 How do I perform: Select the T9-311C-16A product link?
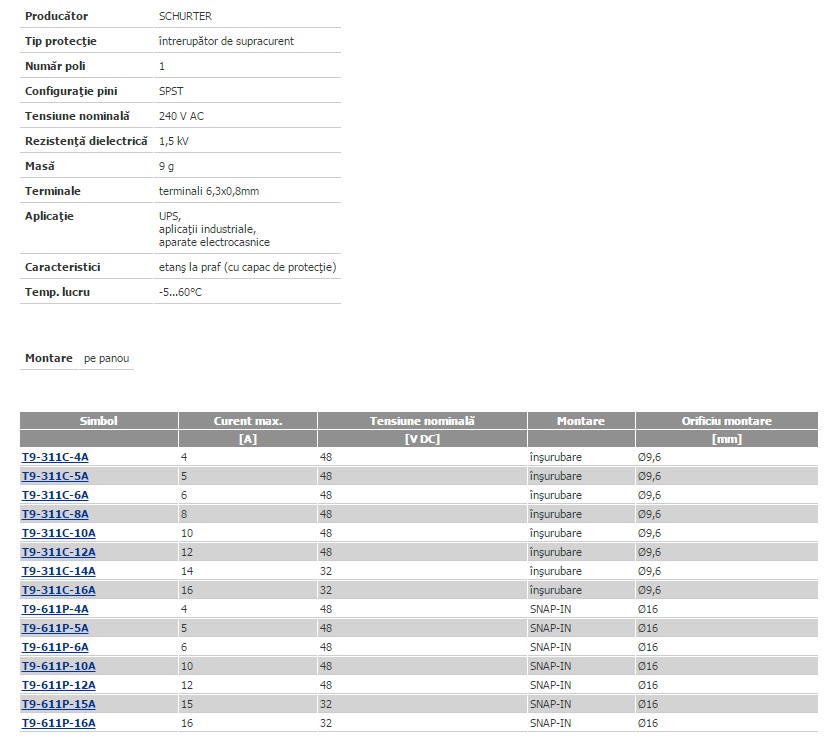(x=58, y=590)
